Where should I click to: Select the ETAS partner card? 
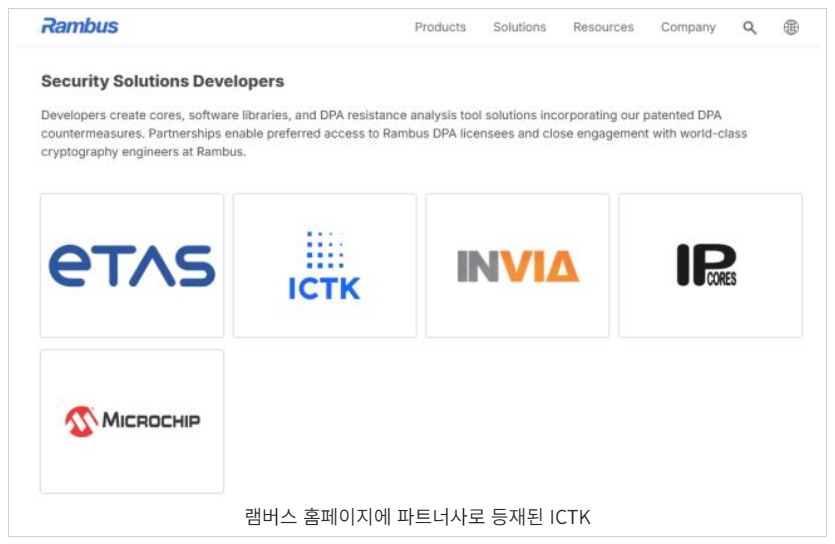[x=132, y=266]
